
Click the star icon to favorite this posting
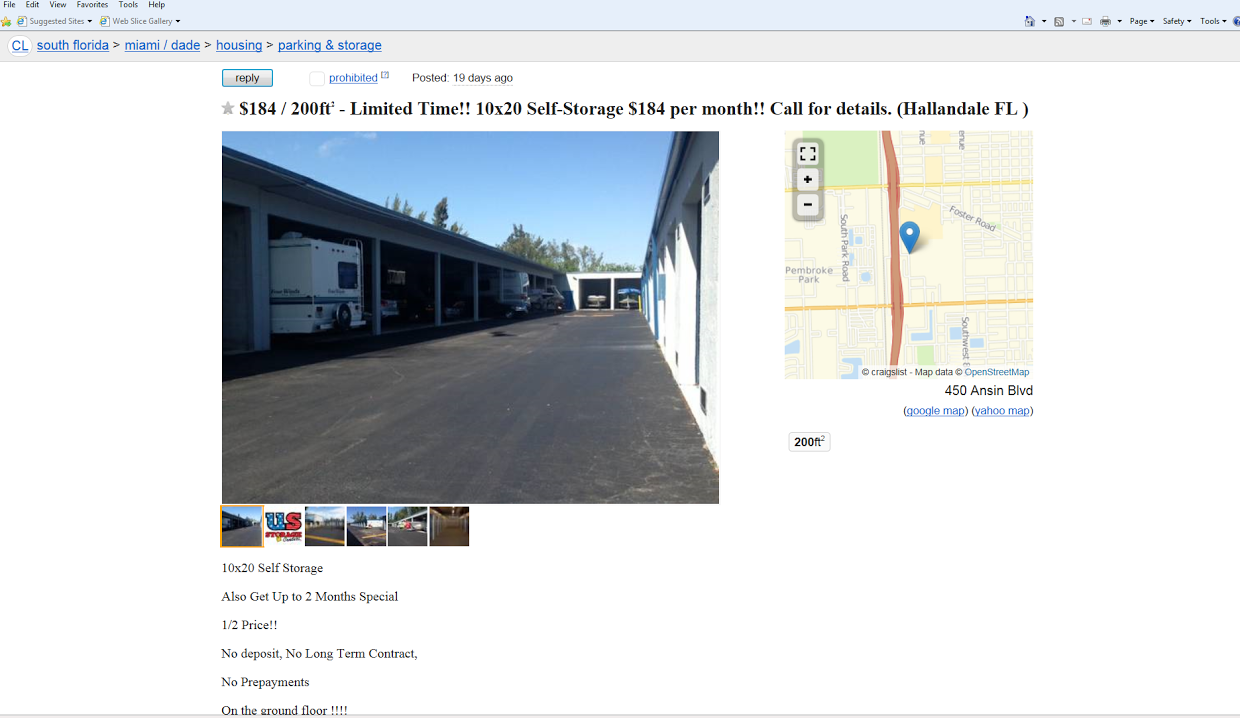228,108
